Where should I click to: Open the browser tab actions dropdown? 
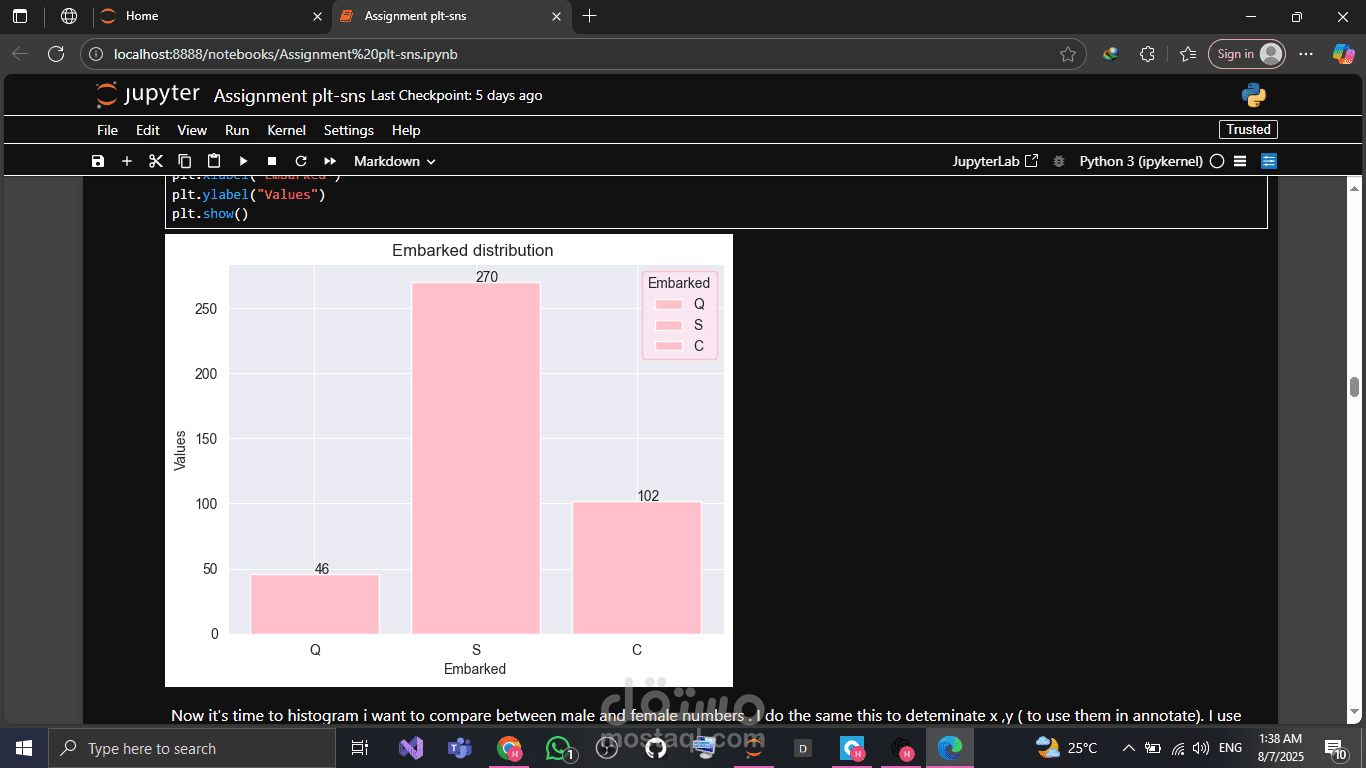19,16
